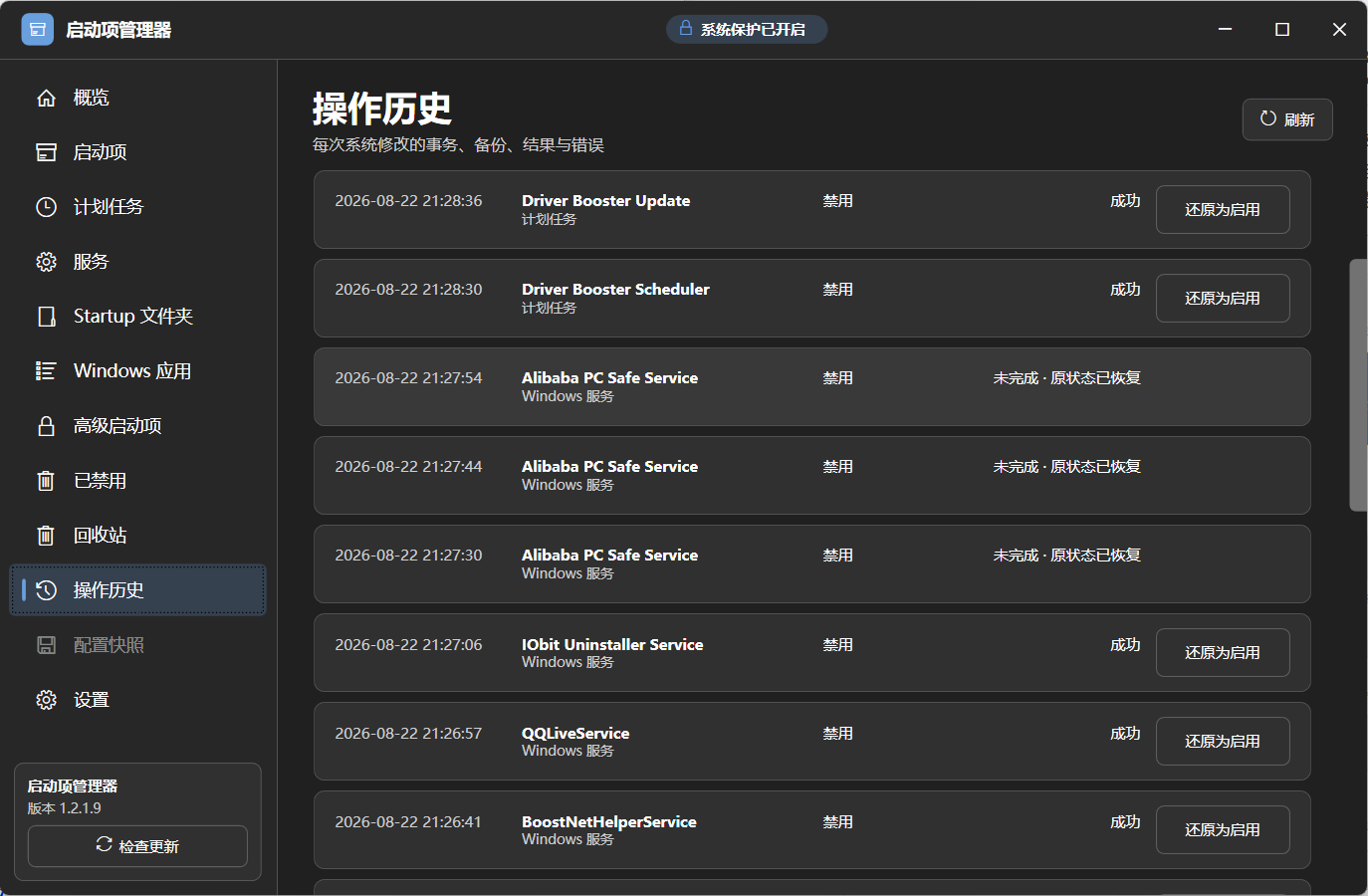Switch to the 服务 page
The width and height of the screenshot is (1368, 896).
(x=138, y=262)
